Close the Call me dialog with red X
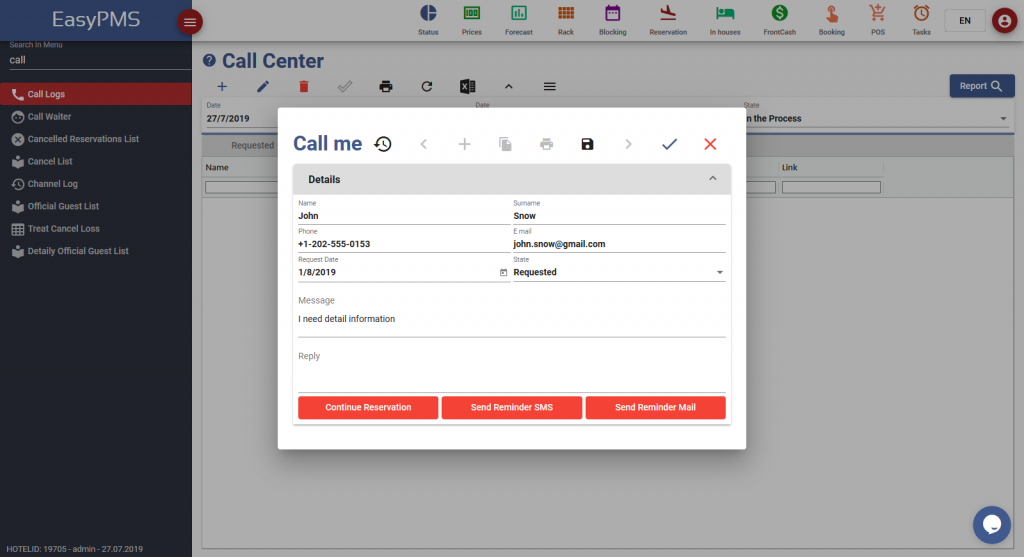The image size is (1024, 557). click(711, 144)
